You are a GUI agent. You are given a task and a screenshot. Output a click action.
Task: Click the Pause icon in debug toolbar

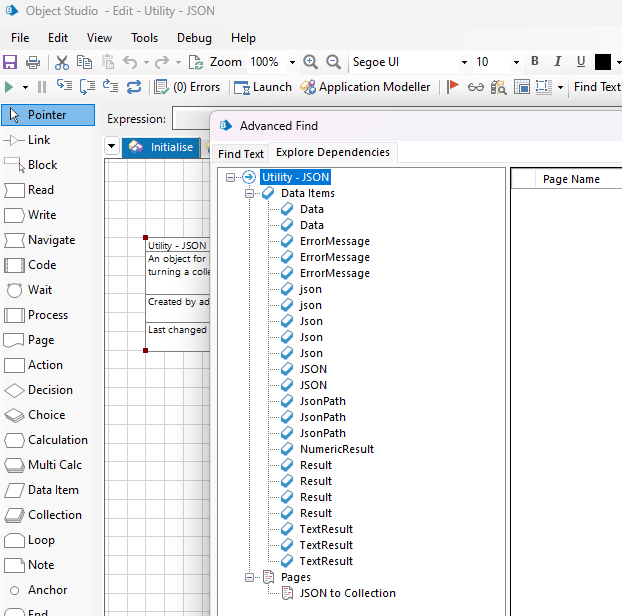click(42, 87)
